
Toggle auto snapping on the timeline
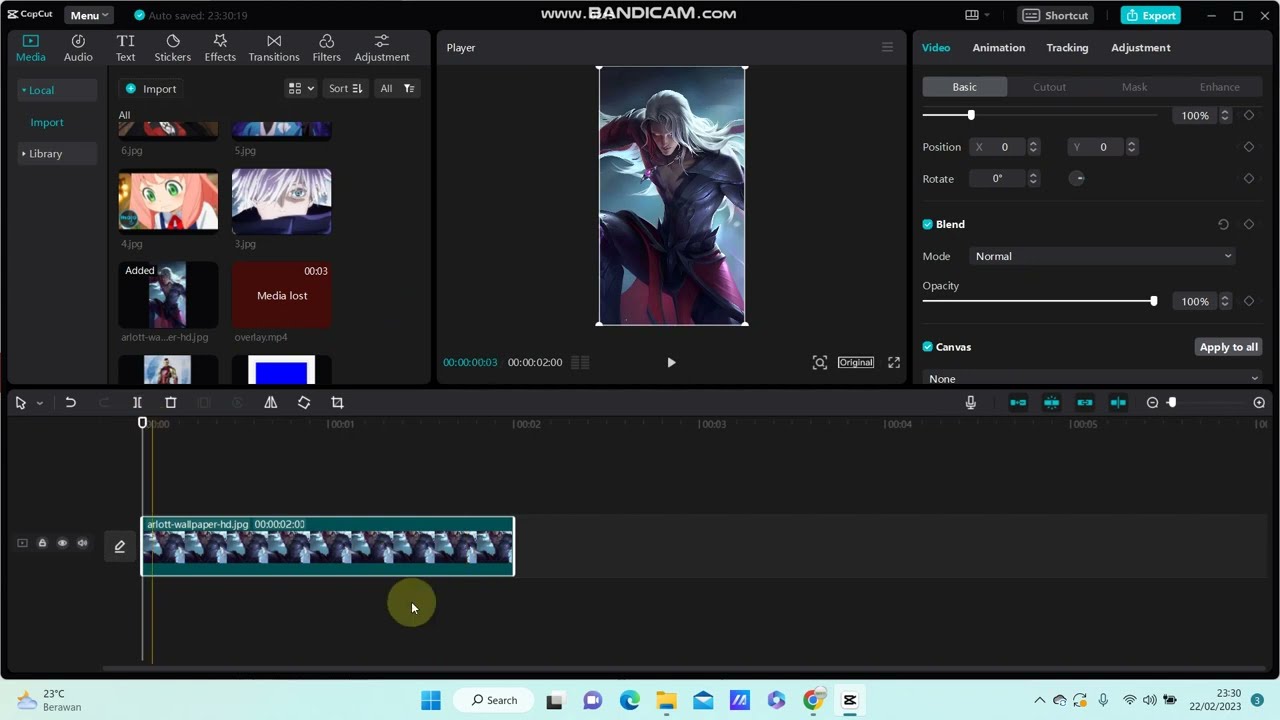pos(1051,402)
